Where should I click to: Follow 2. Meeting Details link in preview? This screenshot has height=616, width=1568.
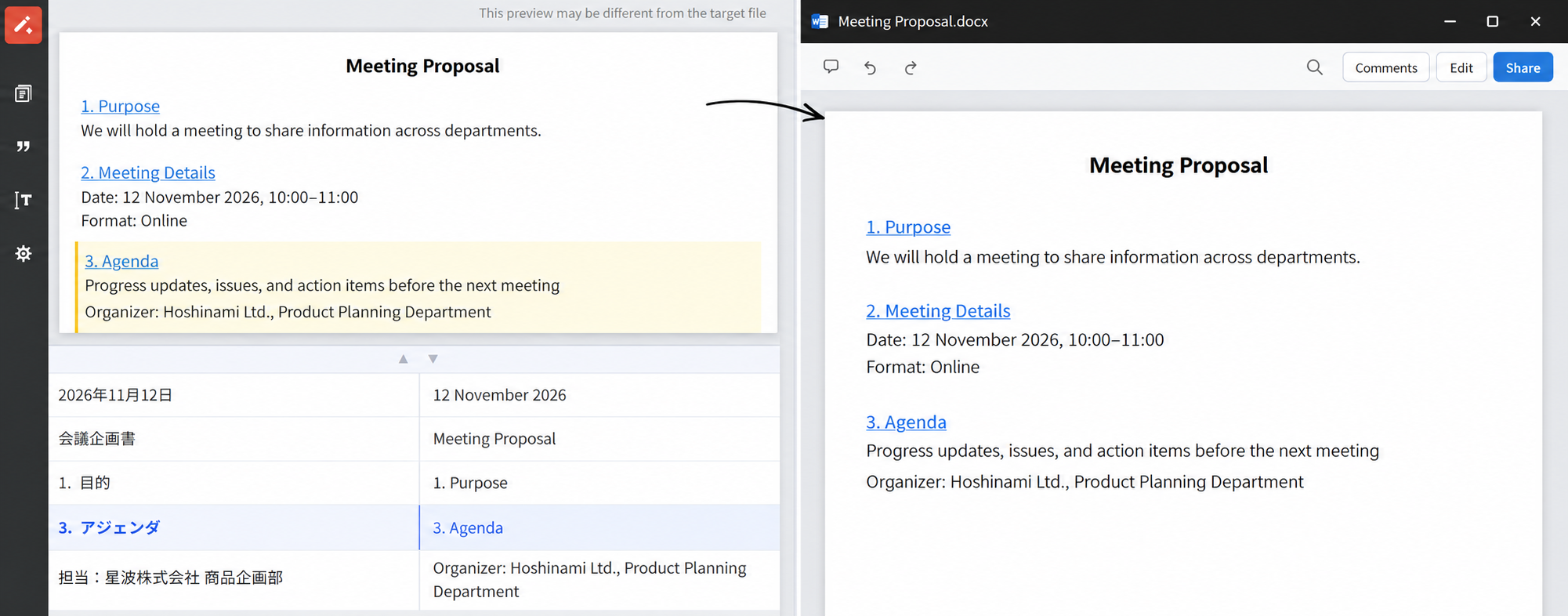click(x=147, y=172)
